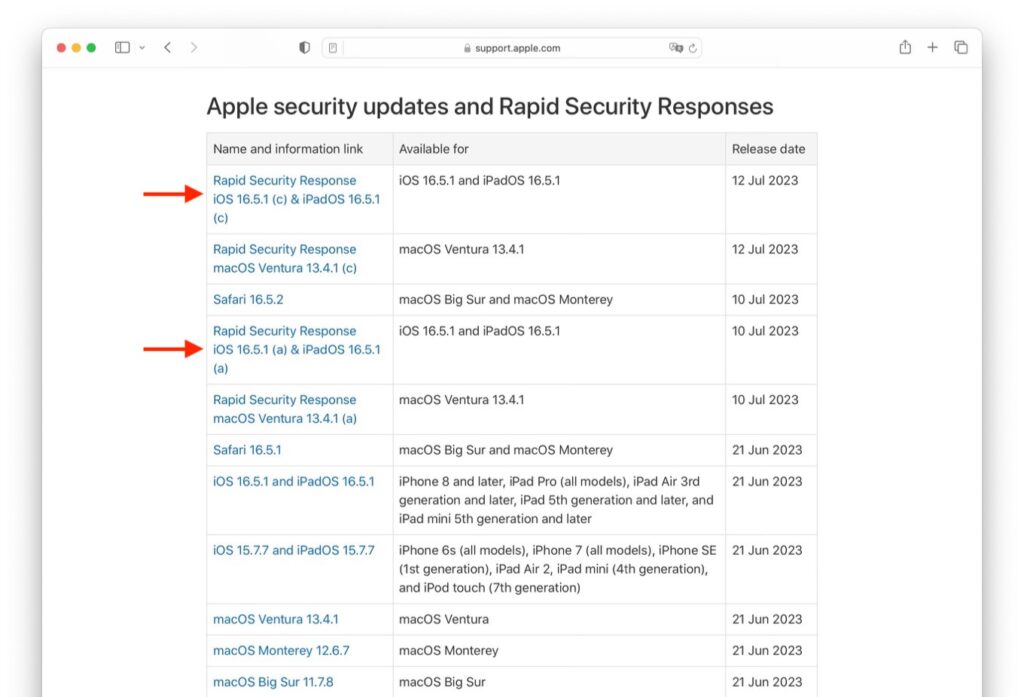Click 12 Jul 2023 in iOS 16.5.1 (c) row
Image resolution: width=1024 pixels, height=697 pixels.
(x=765, y=180)
